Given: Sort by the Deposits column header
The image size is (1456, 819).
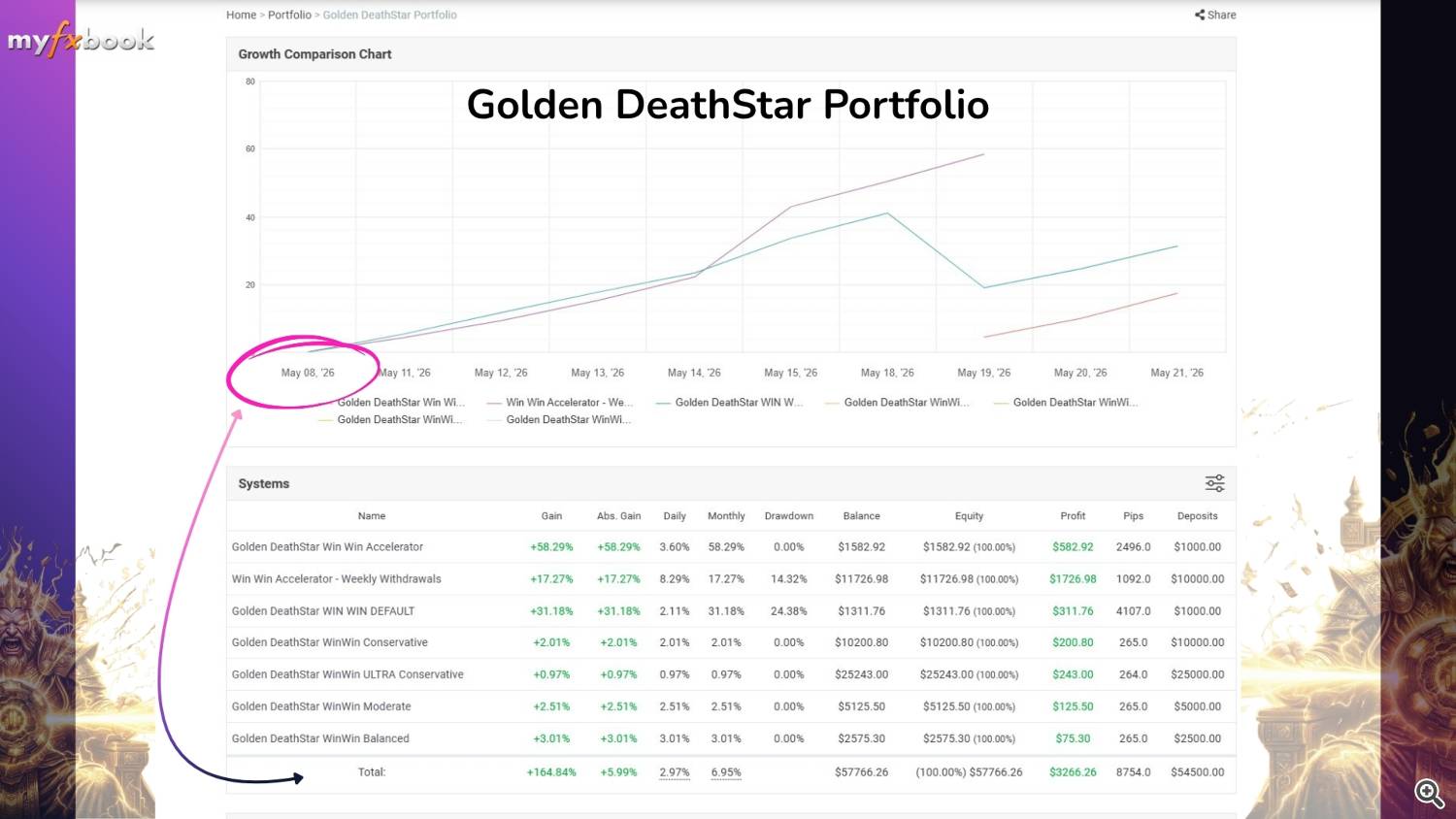Looking at the screenshot, I should click(1197, 516).
